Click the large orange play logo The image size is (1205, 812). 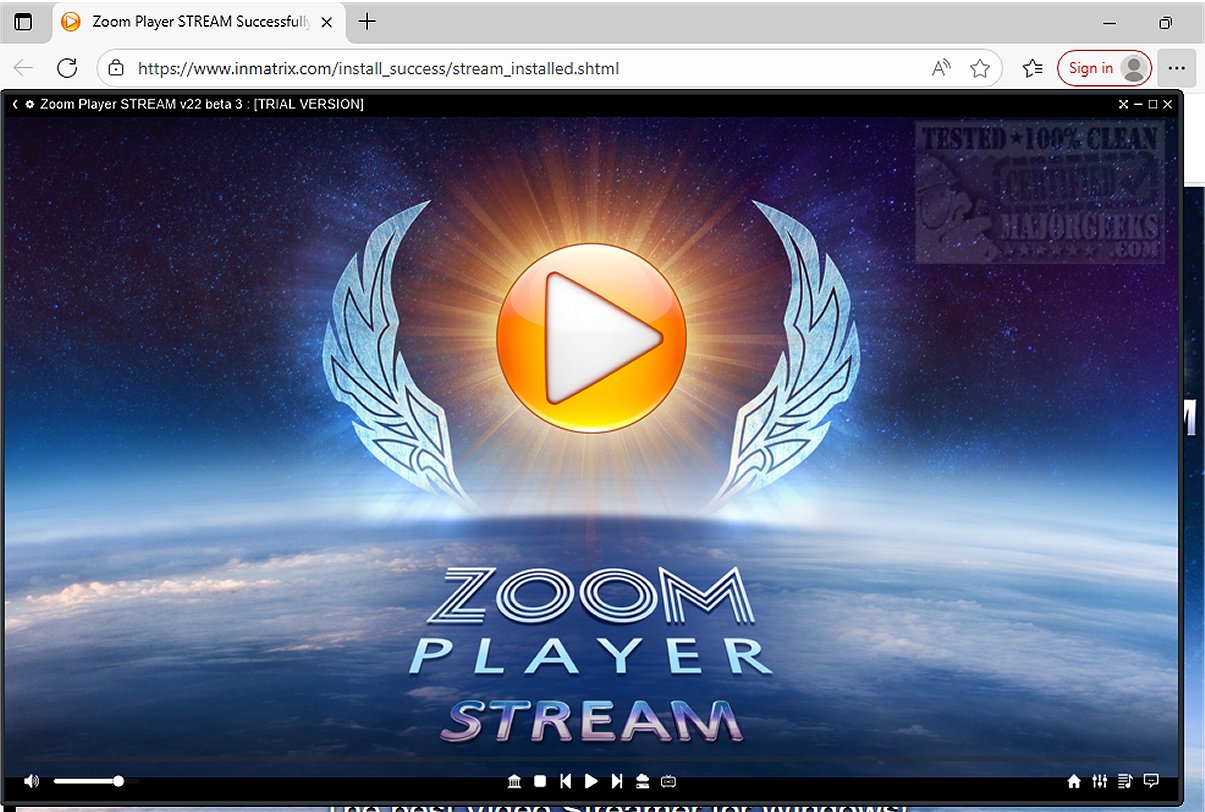[591, 338]
